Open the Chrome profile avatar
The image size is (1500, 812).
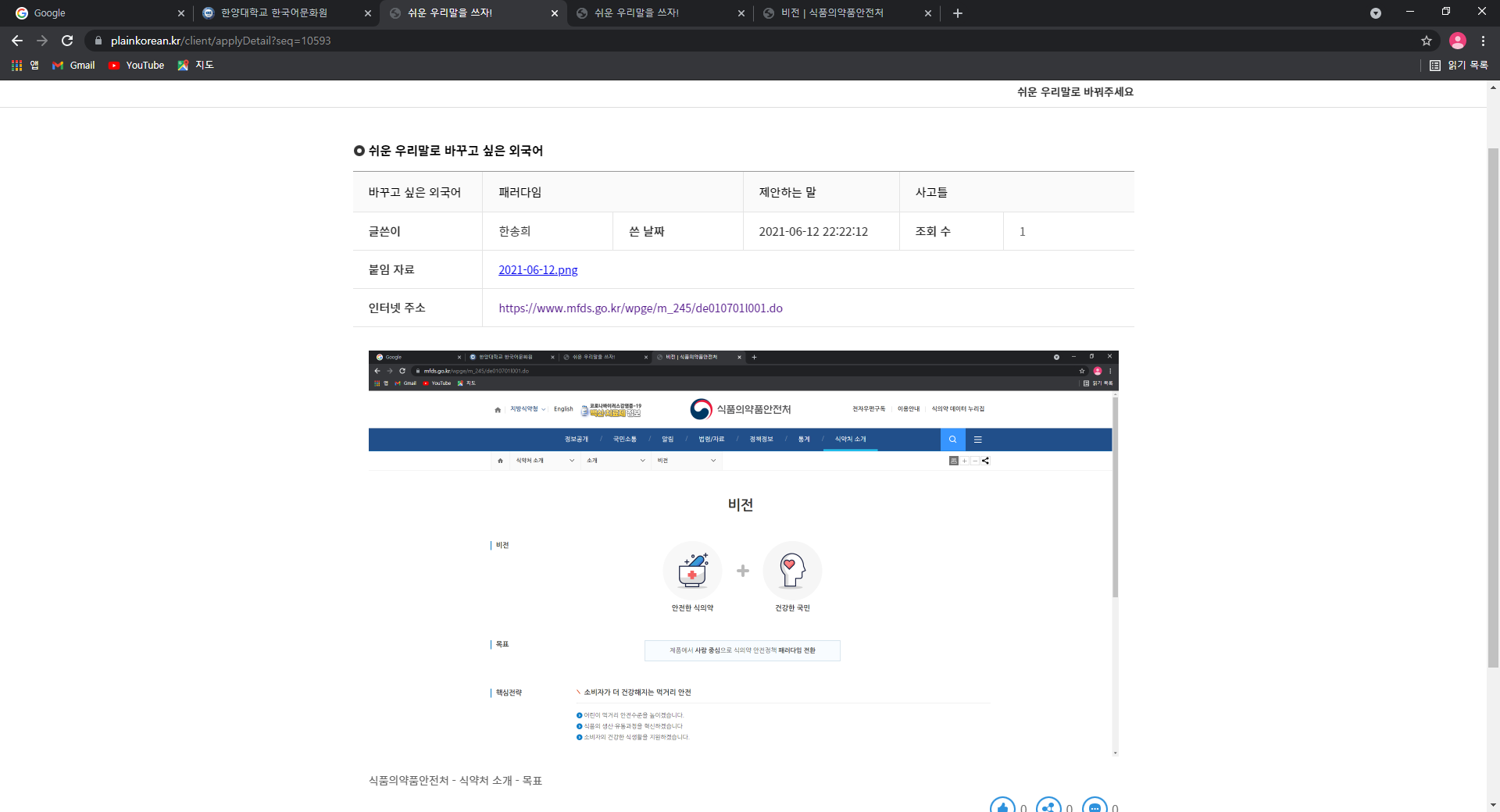click(x=1458, y=41)
